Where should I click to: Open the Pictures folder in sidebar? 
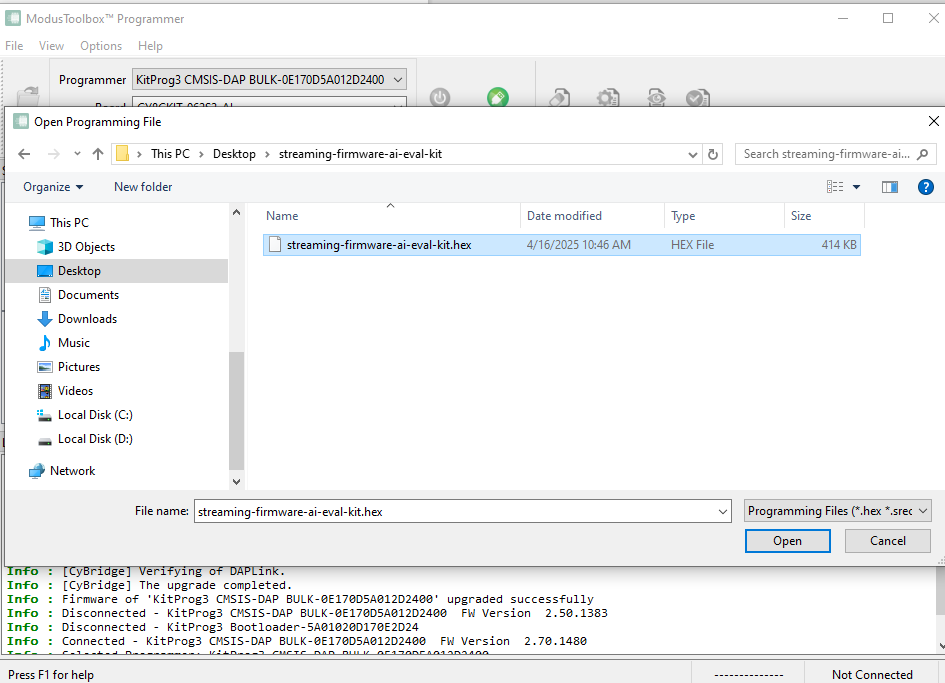point(78,367)
